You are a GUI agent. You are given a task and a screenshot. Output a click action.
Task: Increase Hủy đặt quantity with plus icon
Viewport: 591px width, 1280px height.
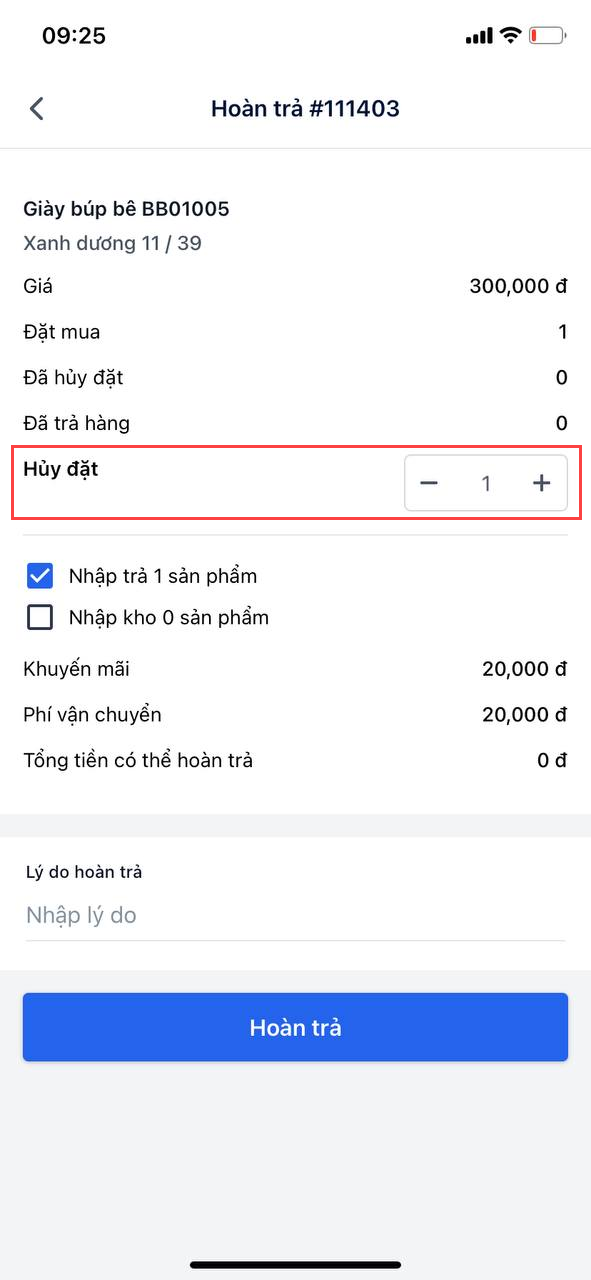coord(541,483)
